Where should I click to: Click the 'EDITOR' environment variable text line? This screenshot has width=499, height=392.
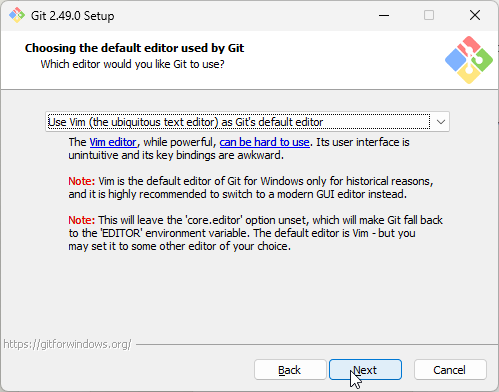[242, 233]
